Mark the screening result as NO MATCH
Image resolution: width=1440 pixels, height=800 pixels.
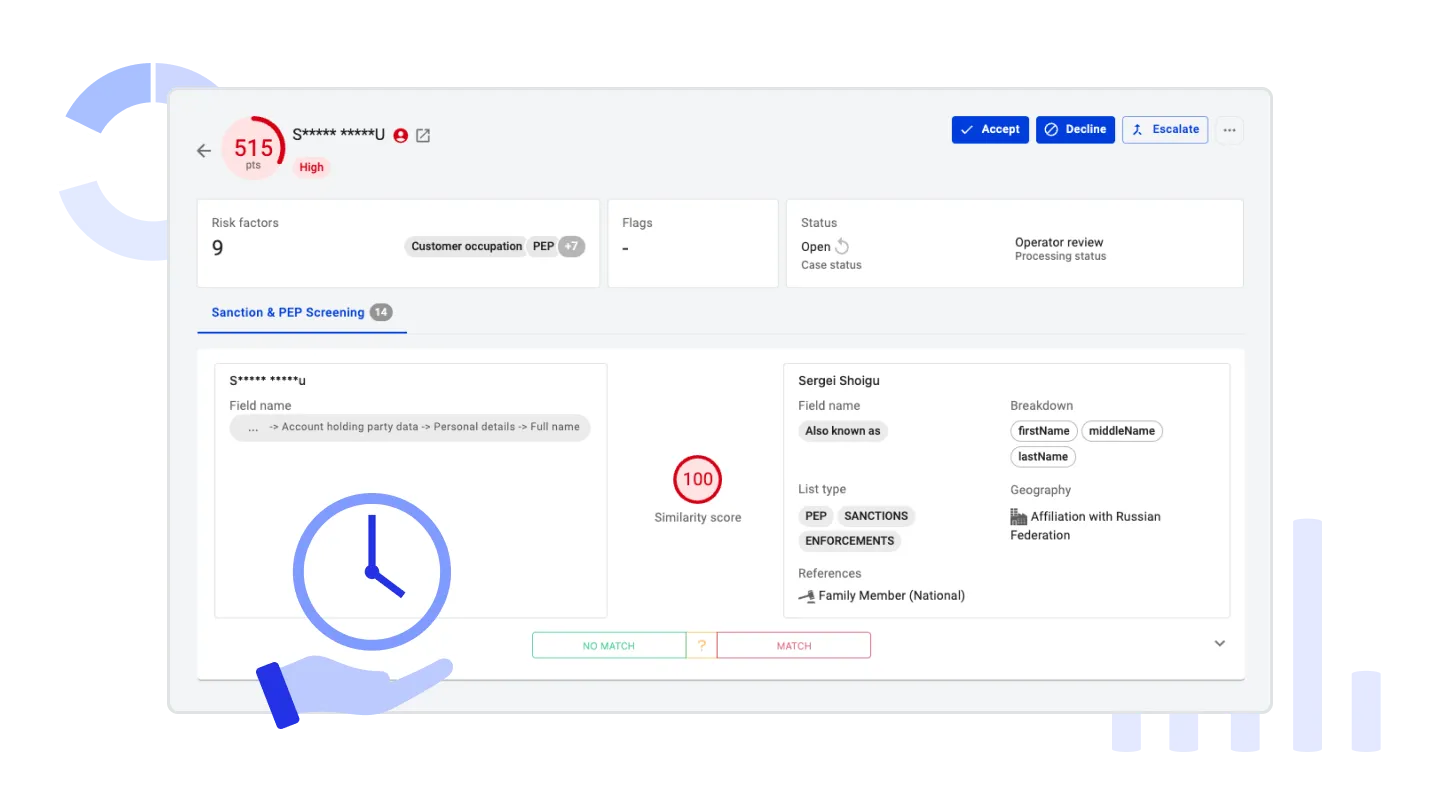[608, 646]
